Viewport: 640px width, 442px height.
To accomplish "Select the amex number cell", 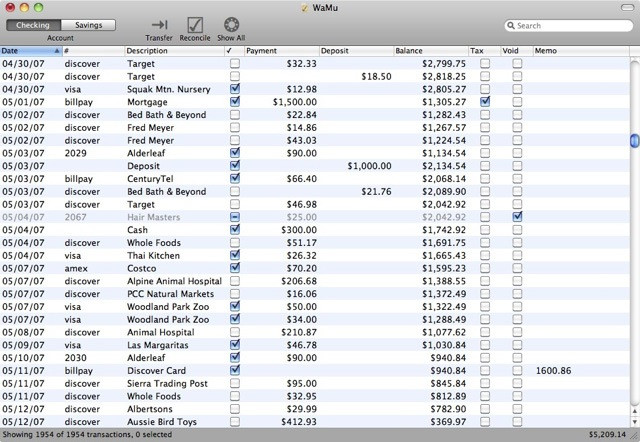I will click(76, 268).
